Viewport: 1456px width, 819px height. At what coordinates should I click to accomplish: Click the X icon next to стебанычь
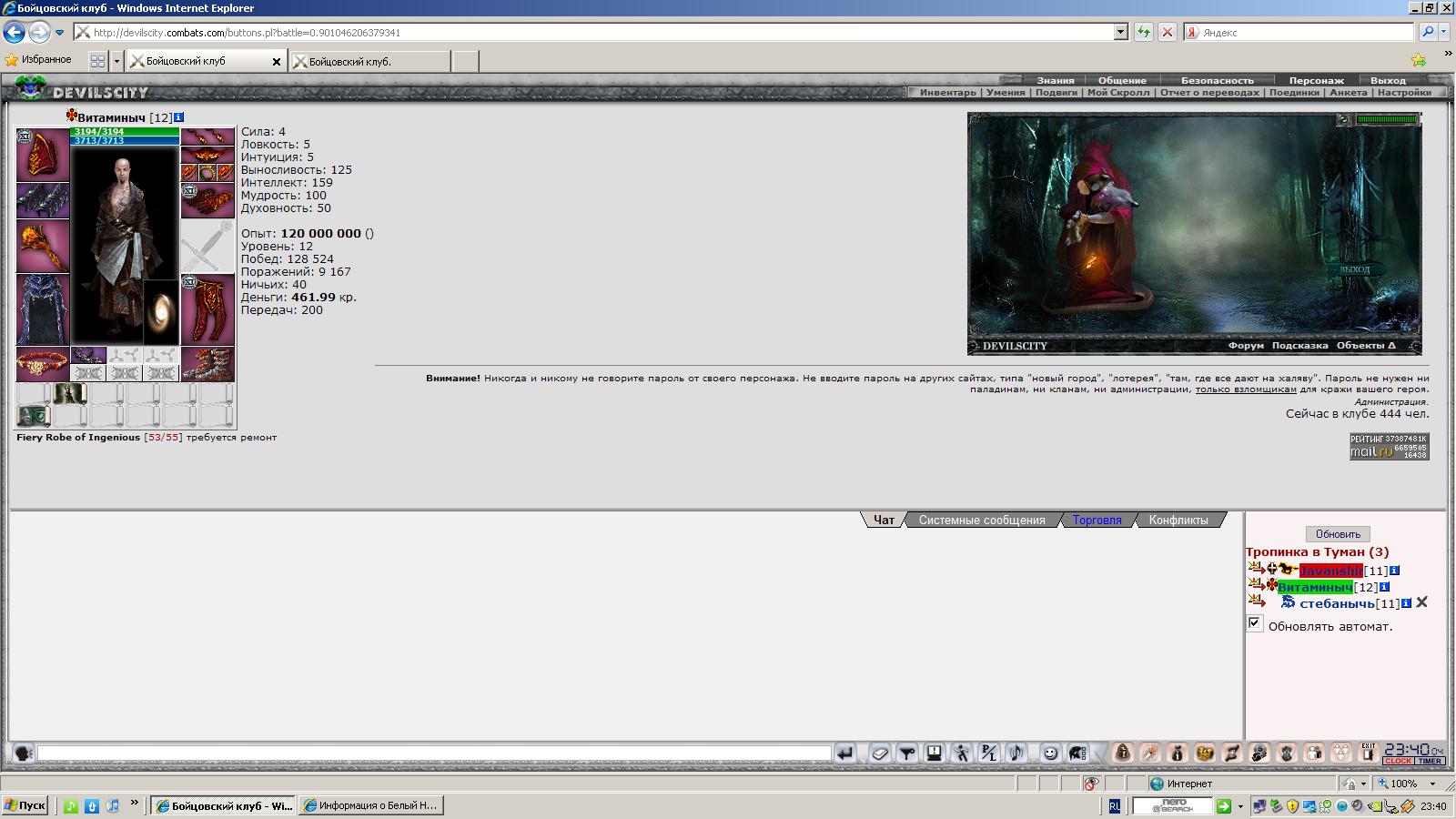pyautogui.click(x=1422, y=602)
